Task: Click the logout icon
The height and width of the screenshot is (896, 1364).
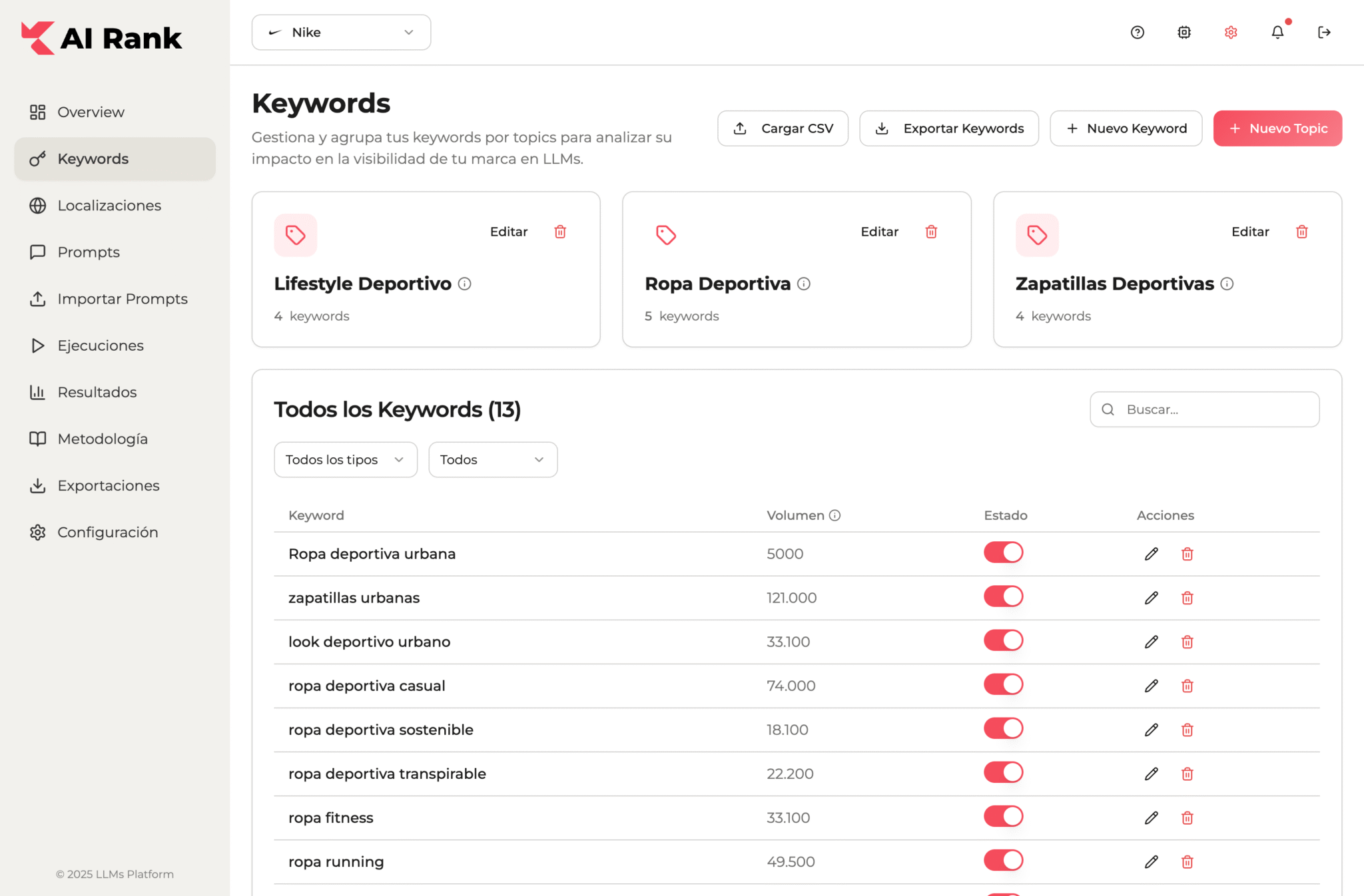Action: [1324, 32]
